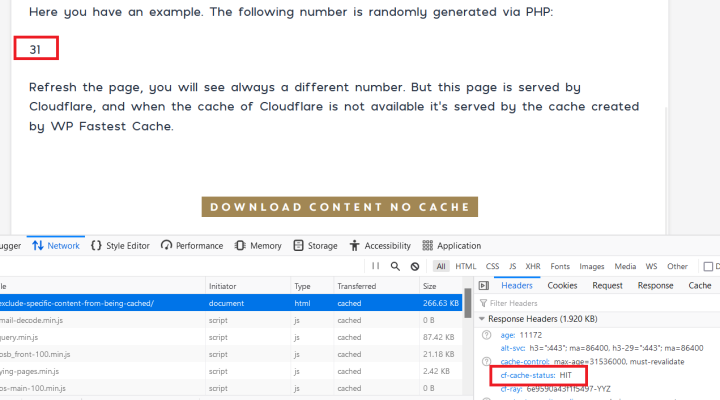The width and height of the screenshot is (720, 400).
Task: Filter requests by Other
Action: (x=677, y=266)
